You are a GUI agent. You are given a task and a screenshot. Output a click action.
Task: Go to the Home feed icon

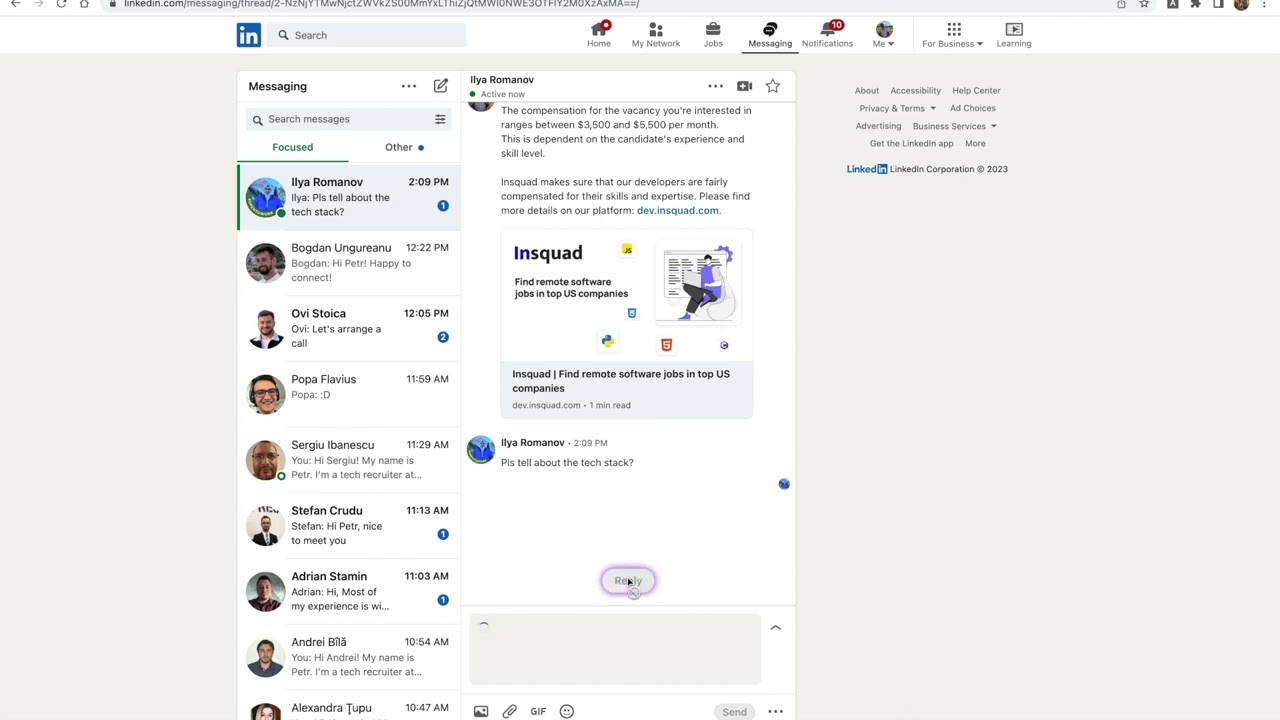tap(599, 34)
